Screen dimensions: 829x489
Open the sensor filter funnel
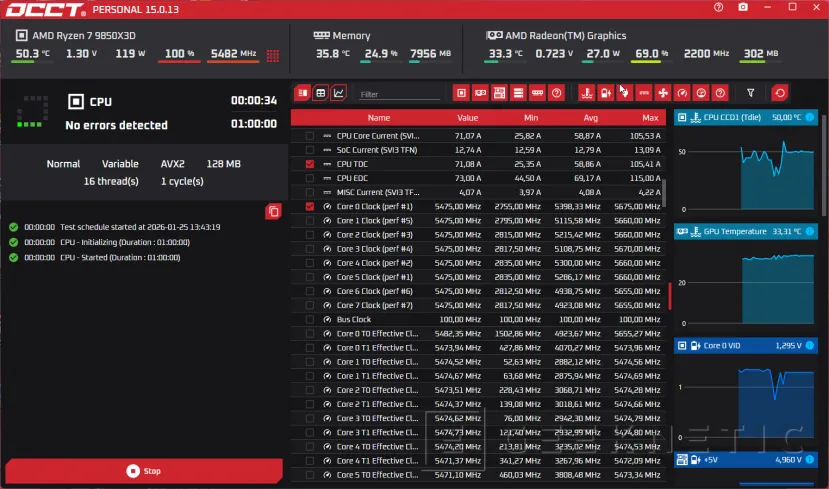click(x=751, y=93)
